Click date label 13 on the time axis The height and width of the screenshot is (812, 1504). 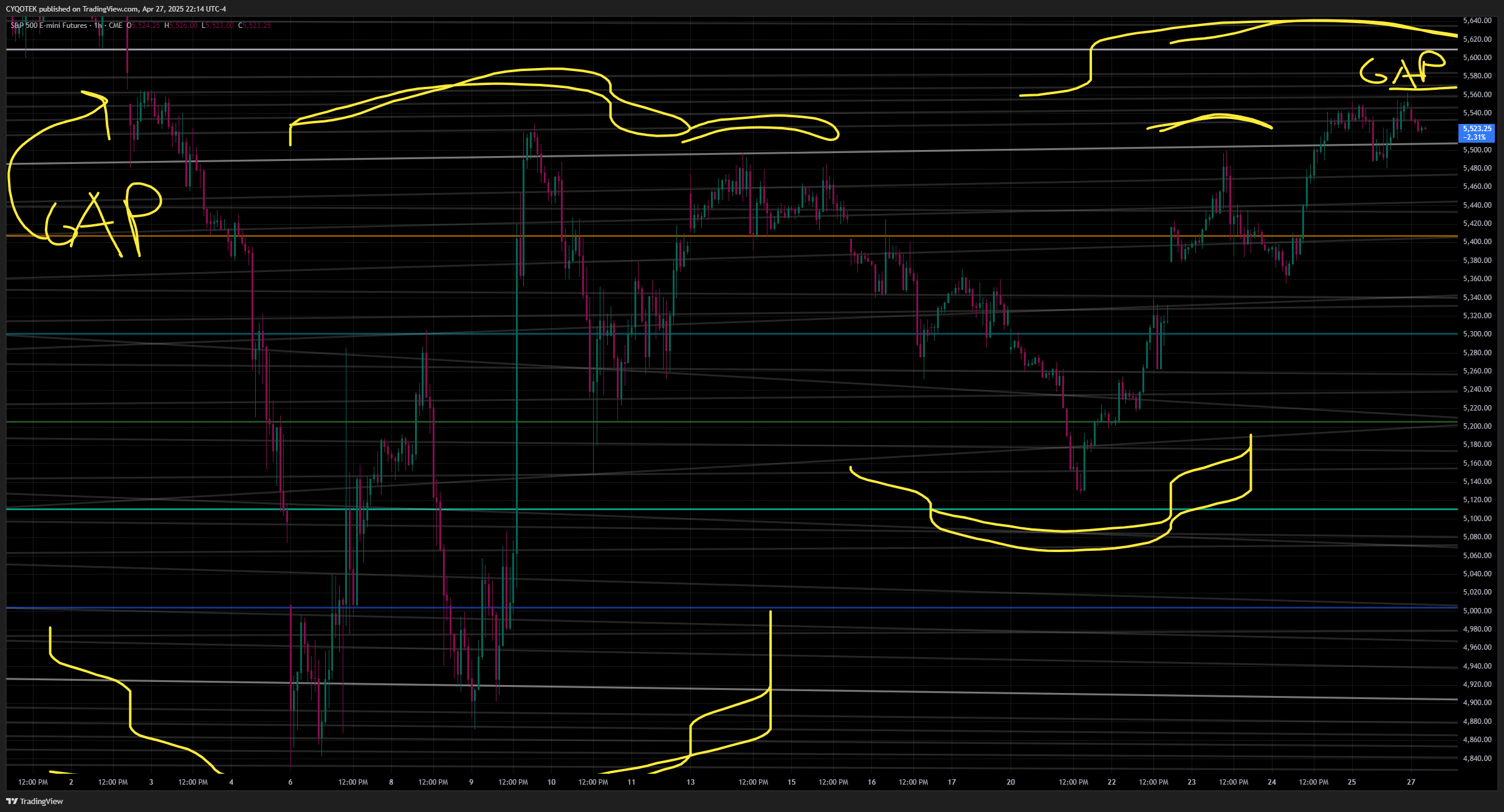click(690, 782)
